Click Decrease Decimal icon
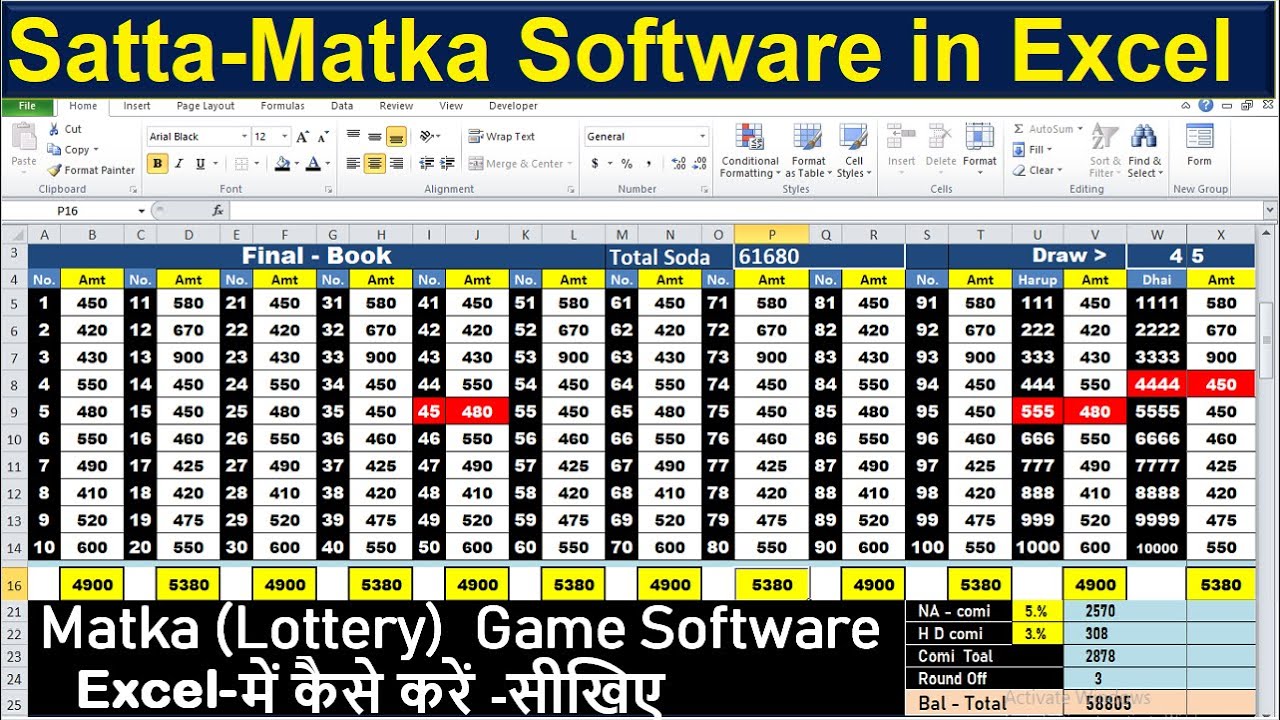1280x720 pixels. (699, 164)
